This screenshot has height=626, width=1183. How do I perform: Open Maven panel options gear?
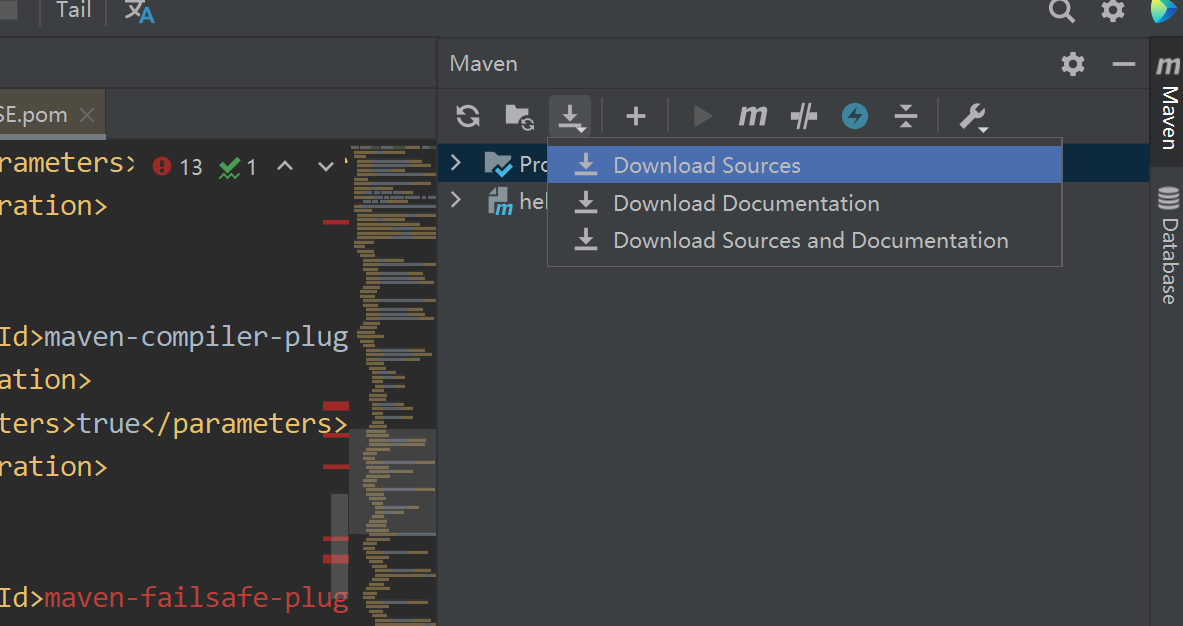click(x=1073, y=64)
